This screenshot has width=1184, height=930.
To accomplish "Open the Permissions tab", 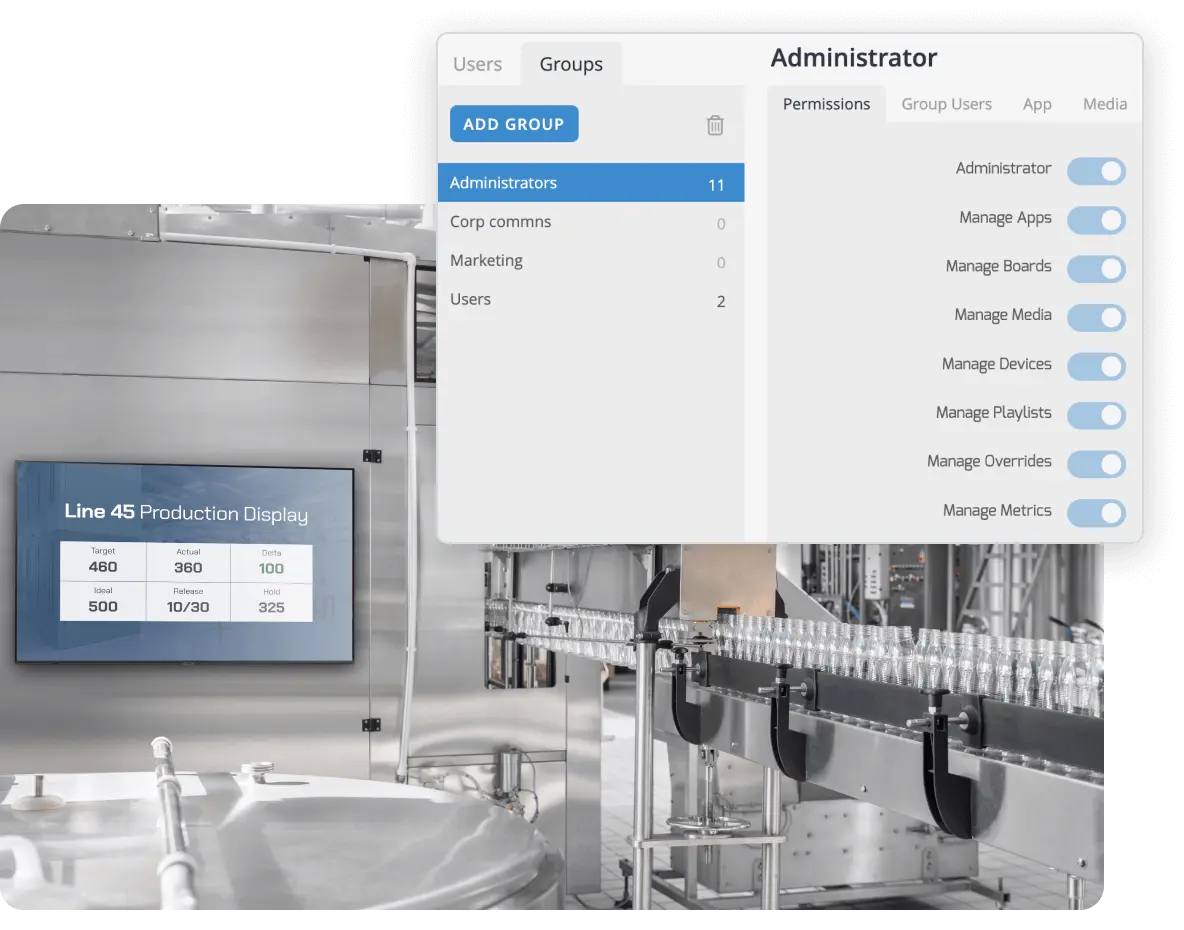I will (x=826, y=104).
